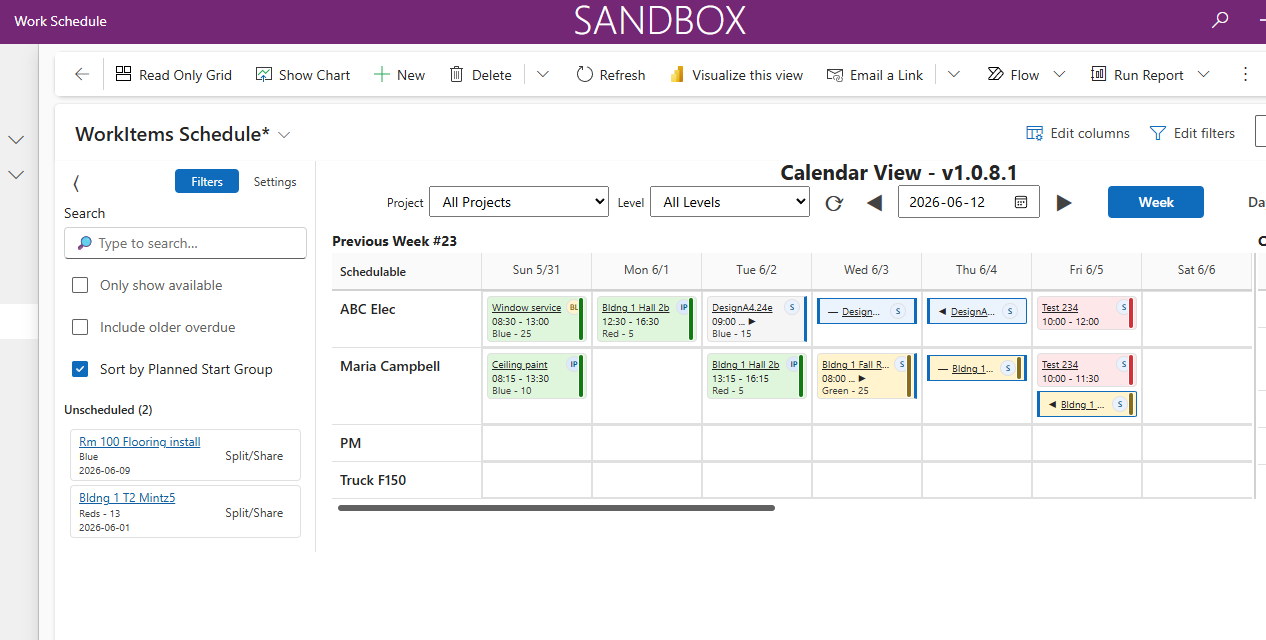
Task: Expand Delete options chevron
Action: point(543,74)
